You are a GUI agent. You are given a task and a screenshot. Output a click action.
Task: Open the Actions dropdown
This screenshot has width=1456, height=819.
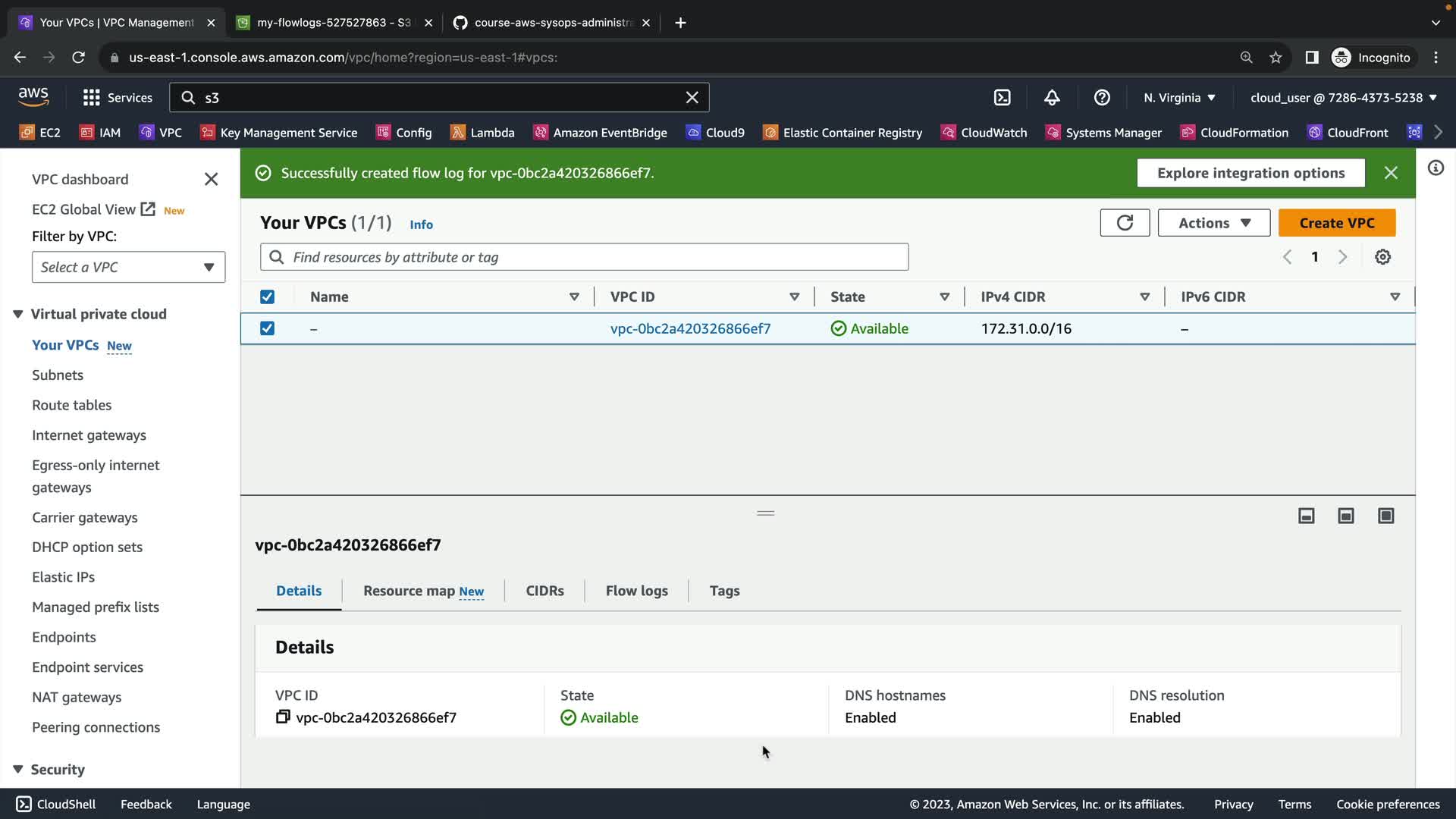[1213, 223]
